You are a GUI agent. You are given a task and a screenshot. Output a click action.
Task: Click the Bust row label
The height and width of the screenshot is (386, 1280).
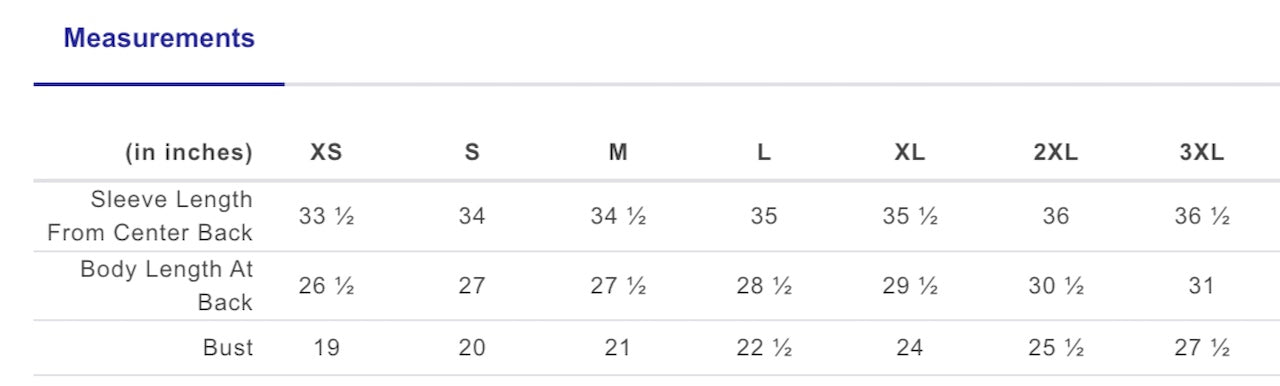coord(228,348)
